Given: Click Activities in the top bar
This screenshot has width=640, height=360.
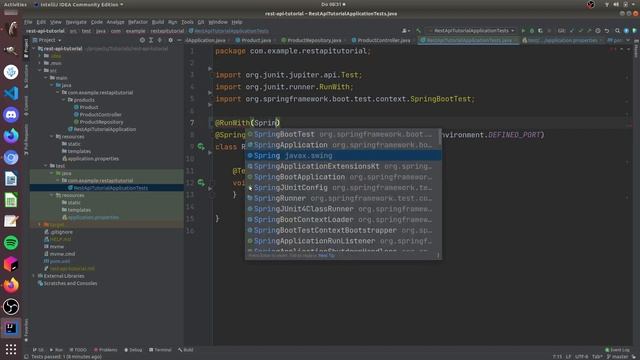Looking at the screenshot, I should click(15, 4).
